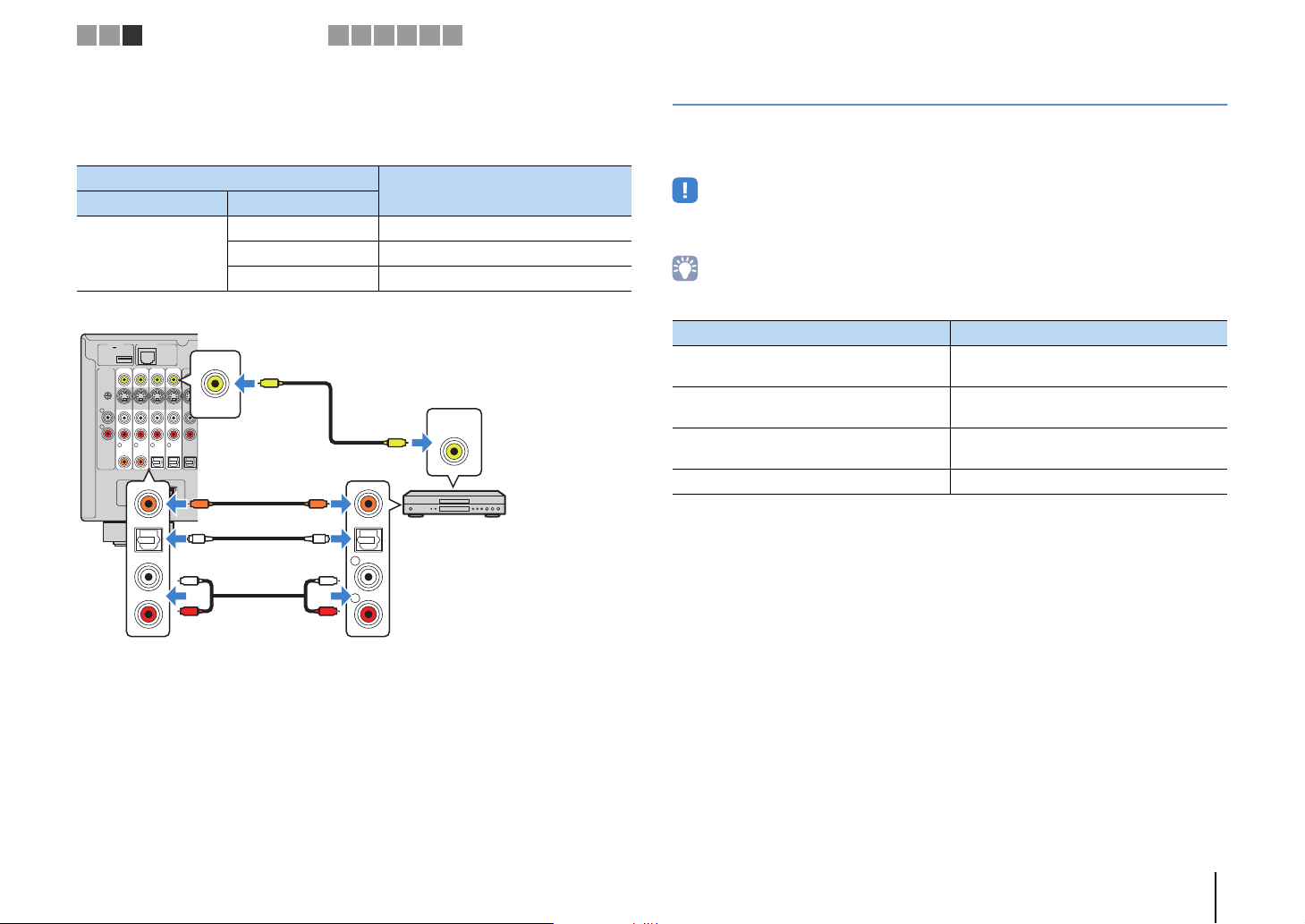
Task: Click the blue arrow pointing at receiver video jack
Action: coord(246,384)
